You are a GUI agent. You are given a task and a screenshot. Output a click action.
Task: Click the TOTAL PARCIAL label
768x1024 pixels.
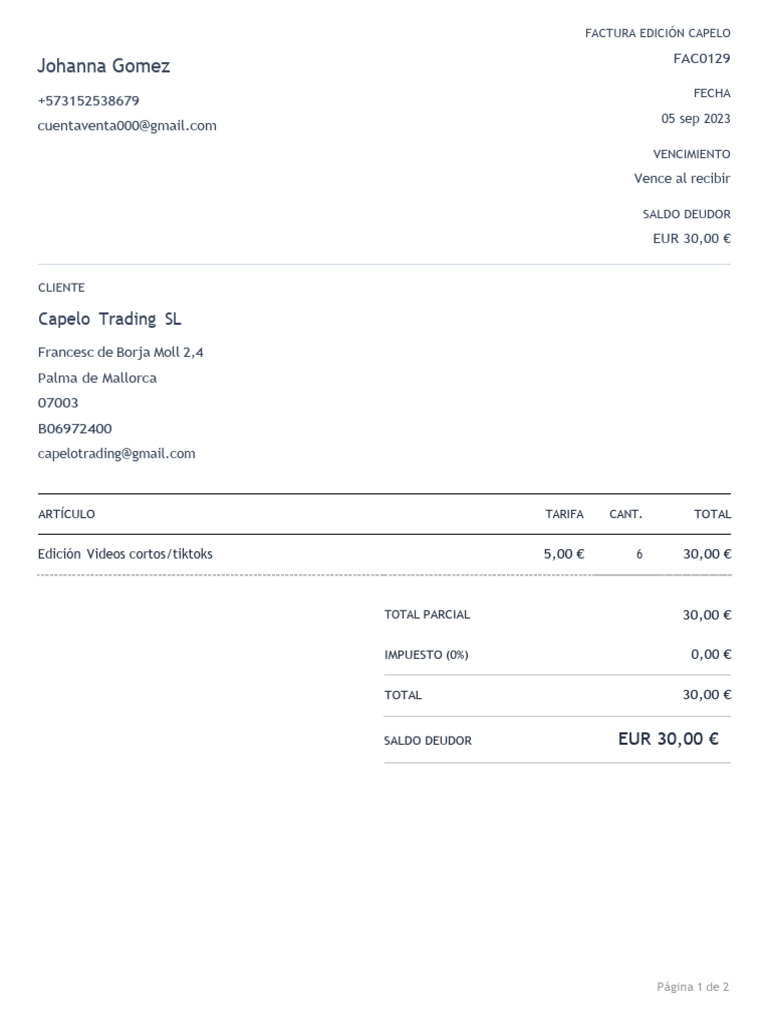(x=427, y=615)
